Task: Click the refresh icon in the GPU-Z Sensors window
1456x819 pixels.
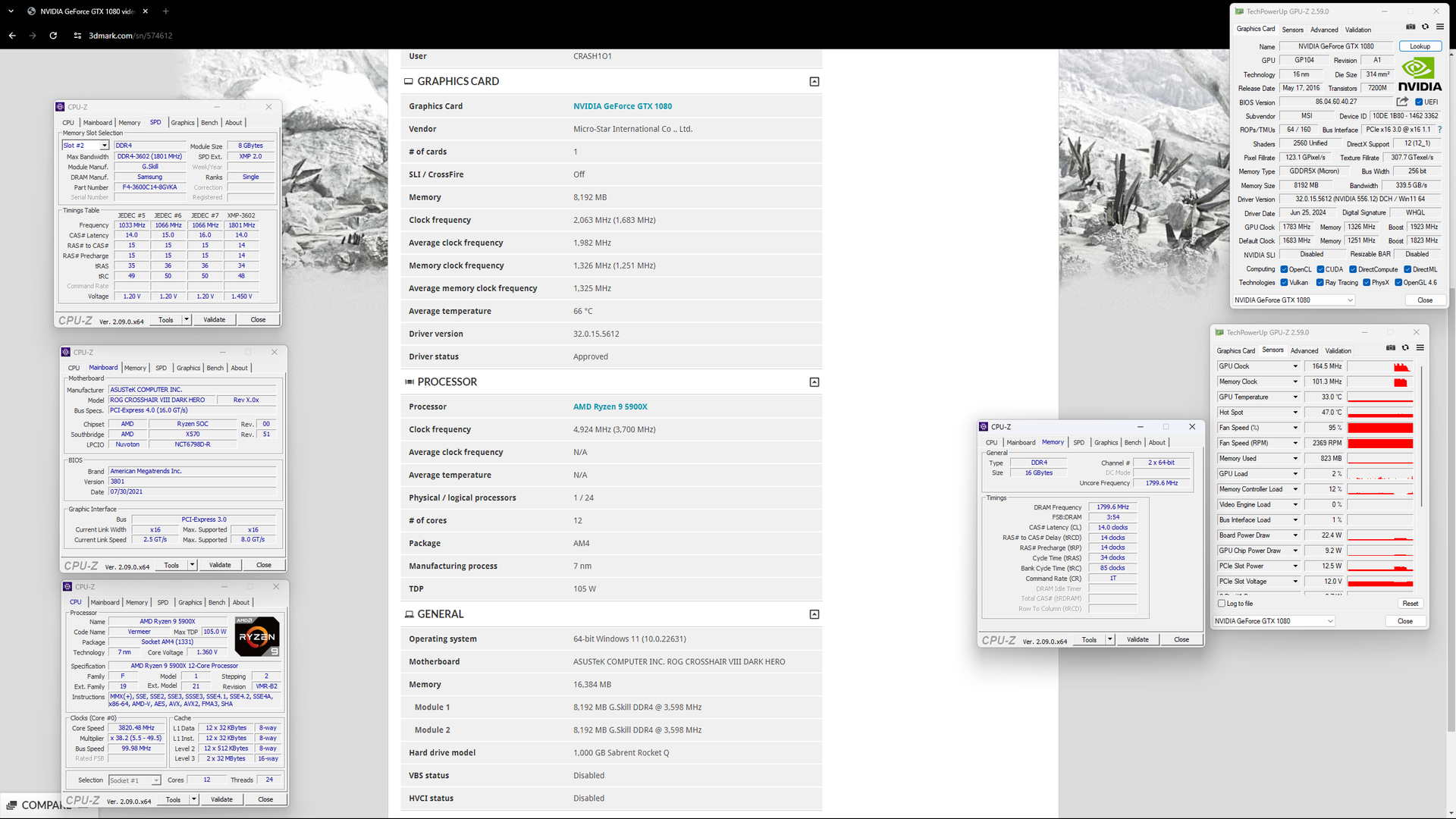Action: pyautogui.click(x=1405, y=348)
